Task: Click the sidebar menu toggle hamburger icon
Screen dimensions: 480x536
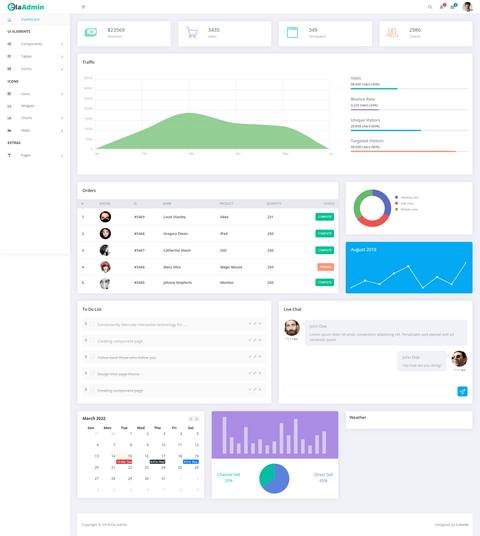Action: pos(83,6)
